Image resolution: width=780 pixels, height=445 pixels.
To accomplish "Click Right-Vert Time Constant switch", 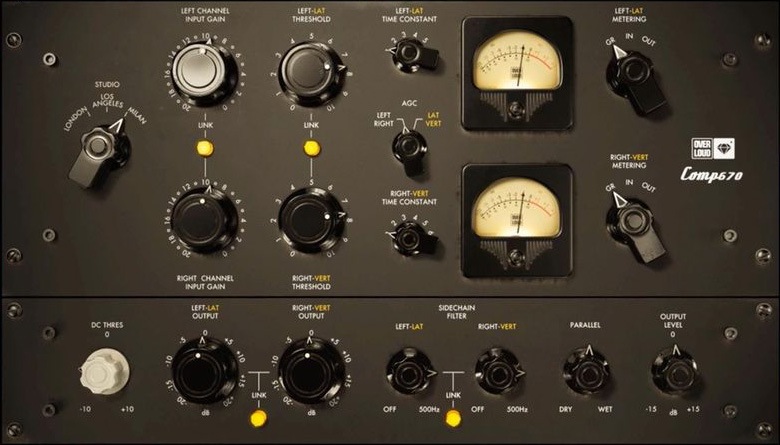I will 413,239.
